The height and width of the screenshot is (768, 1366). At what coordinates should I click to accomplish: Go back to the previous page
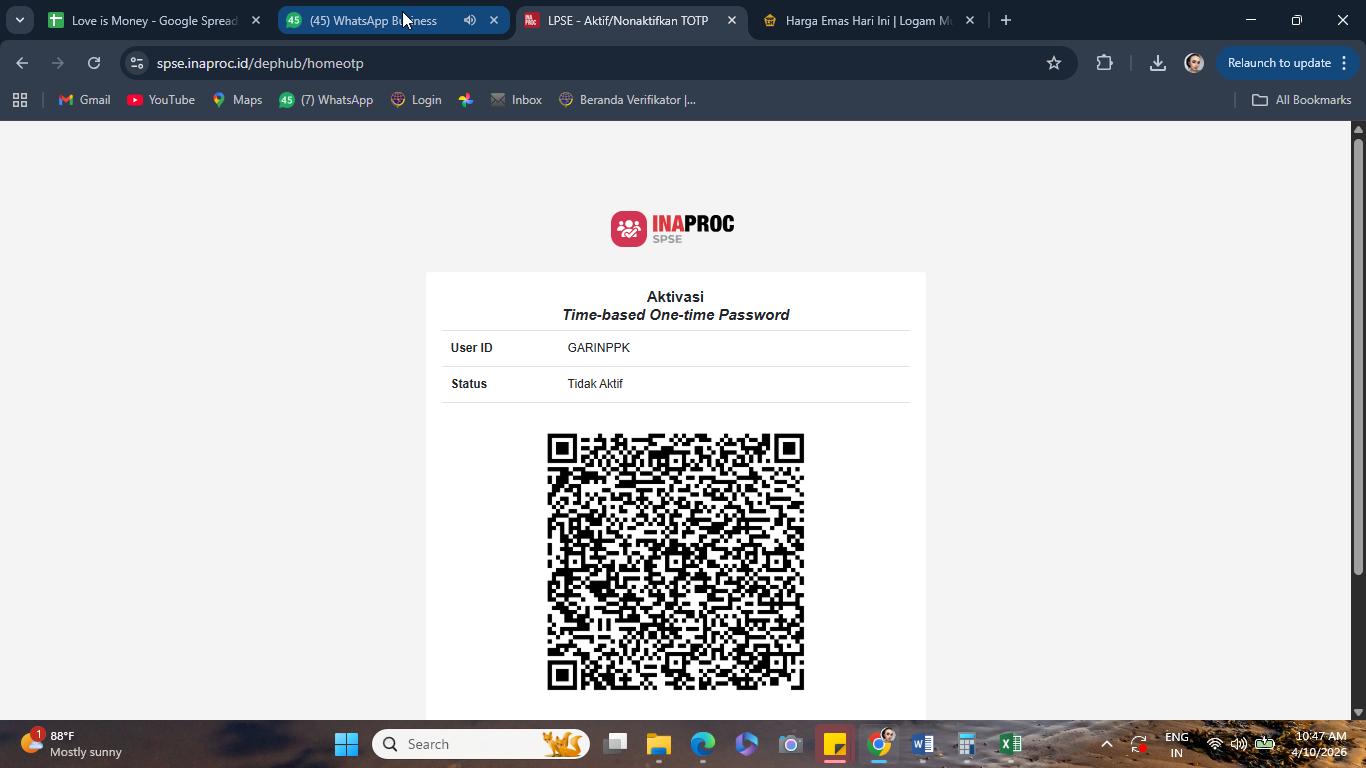tap(22, 63)
